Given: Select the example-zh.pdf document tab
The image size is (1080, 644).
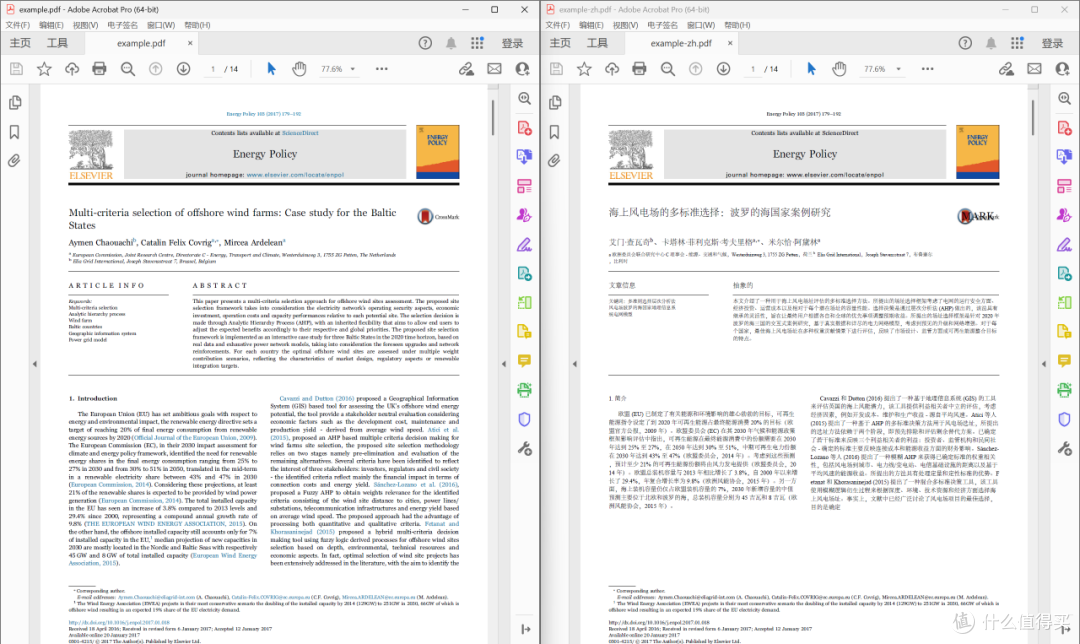Looking at the screenshot, I should 681,43.
